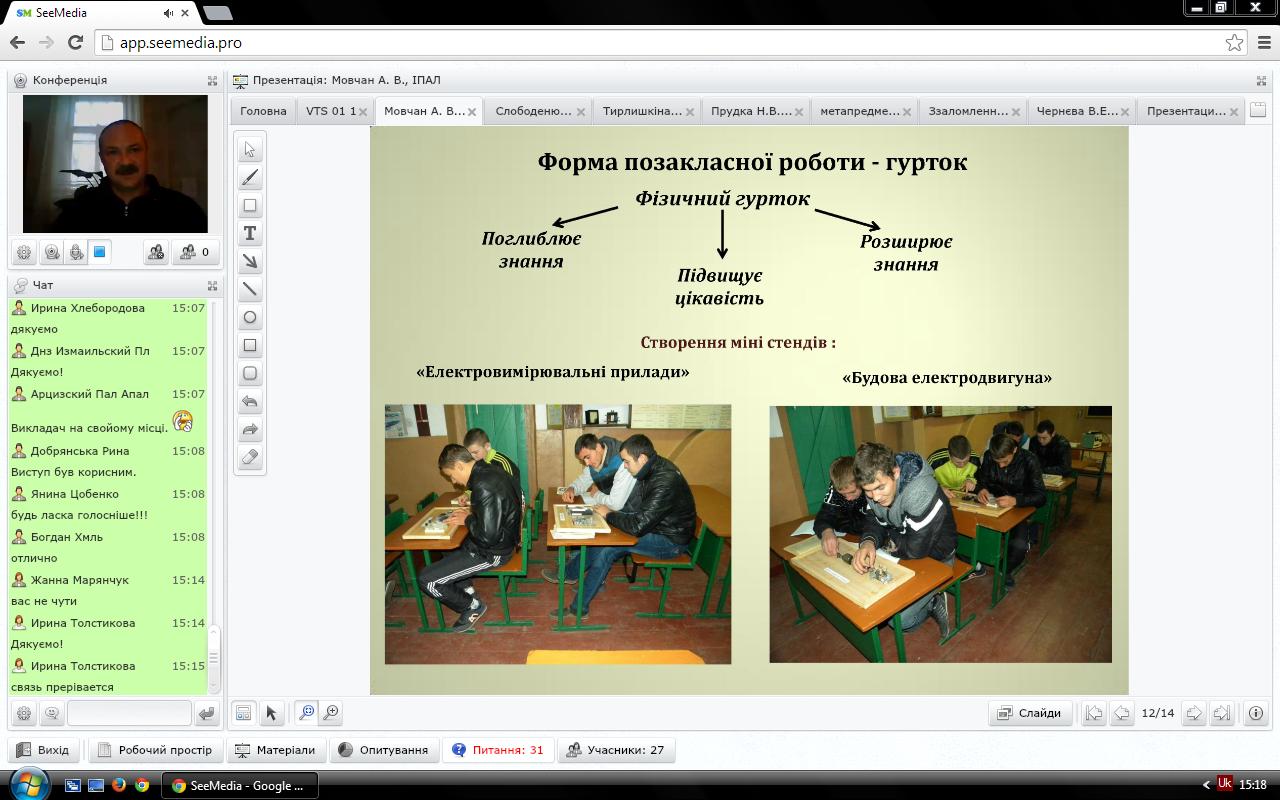Select the circle shape tool
This screenshot has height=800, width=1280.
point(250,318)
